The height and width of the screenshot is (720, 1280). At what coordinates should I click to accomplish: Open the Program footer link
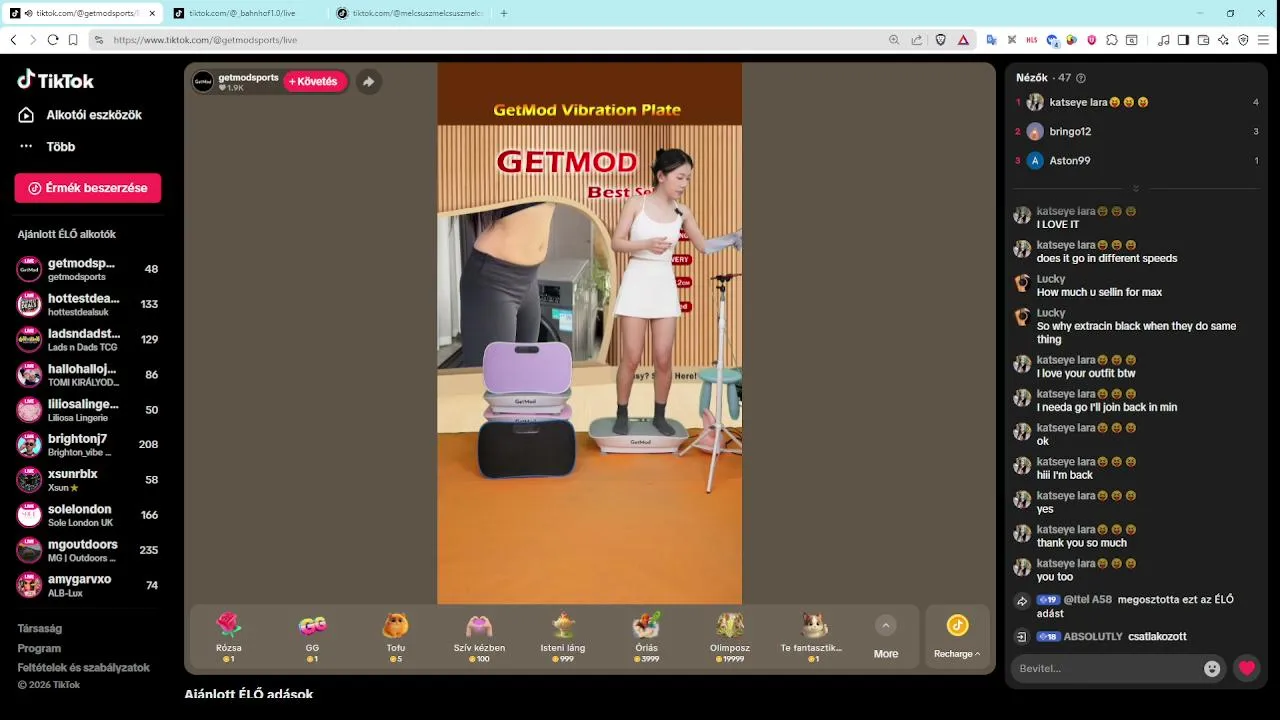[x=39, y=648]
